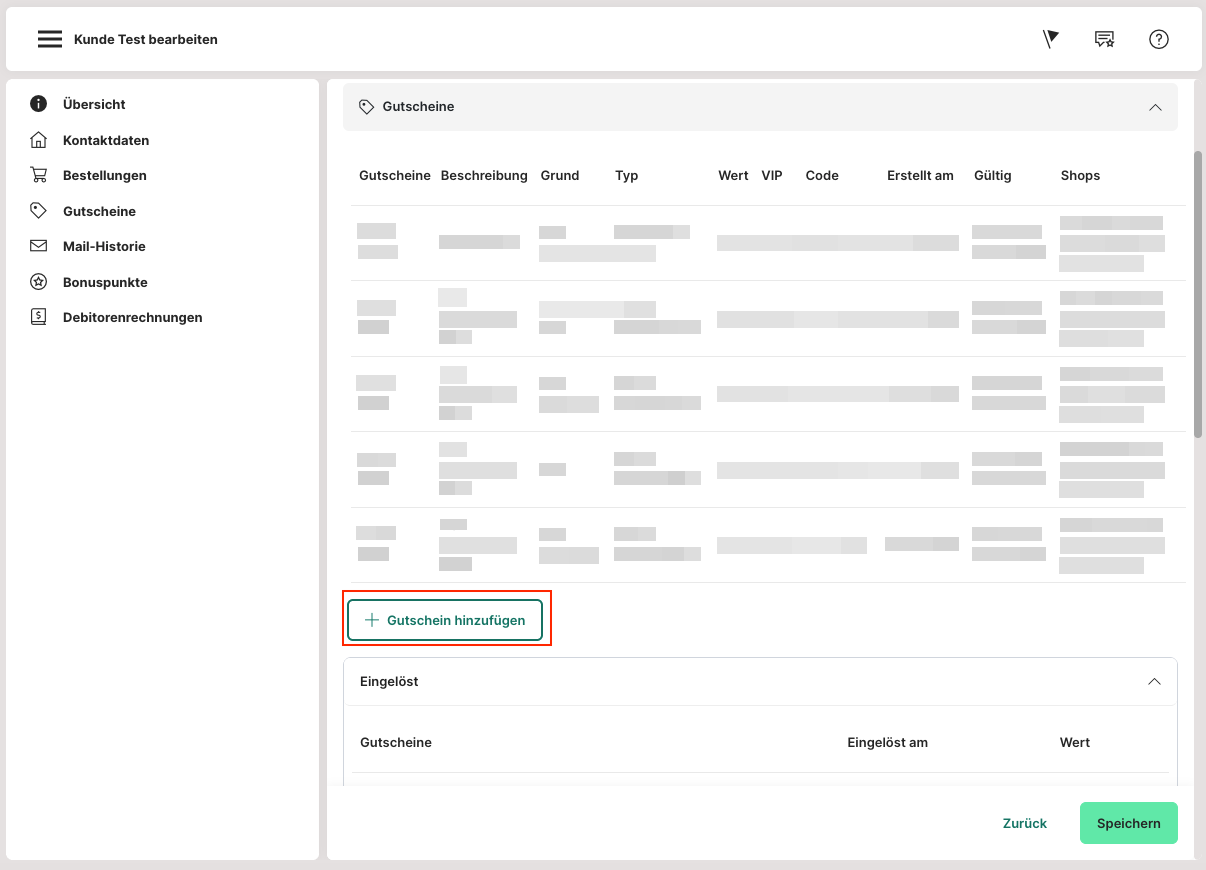1206x870 pixels.
Task: Go to Gutscheine in sidebar
Action: 99,211
